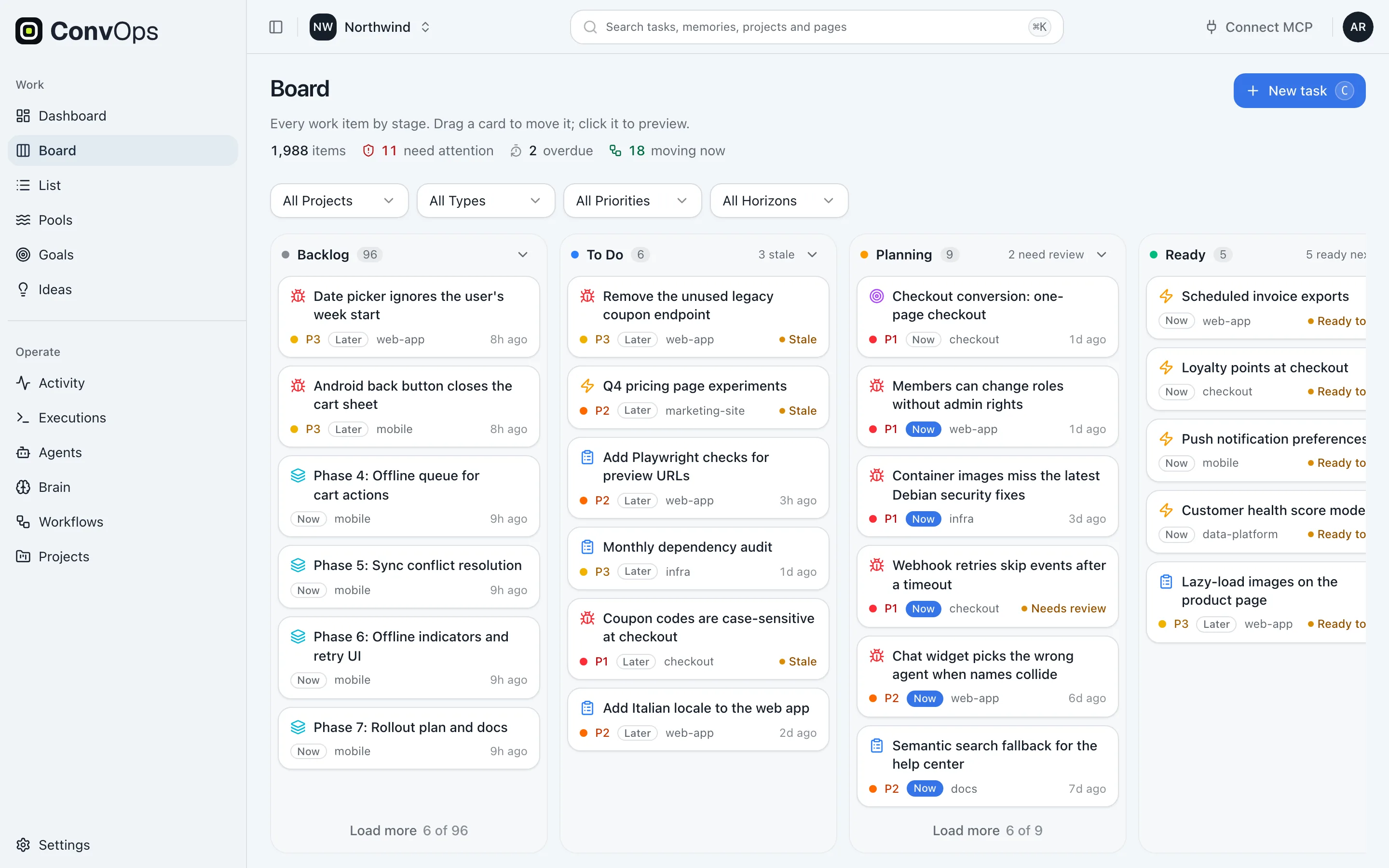The width and height of the screenshot is (1389, 868).
Task: Load more Backlog items
Action: pyautogui.click(x=409, y=830)
